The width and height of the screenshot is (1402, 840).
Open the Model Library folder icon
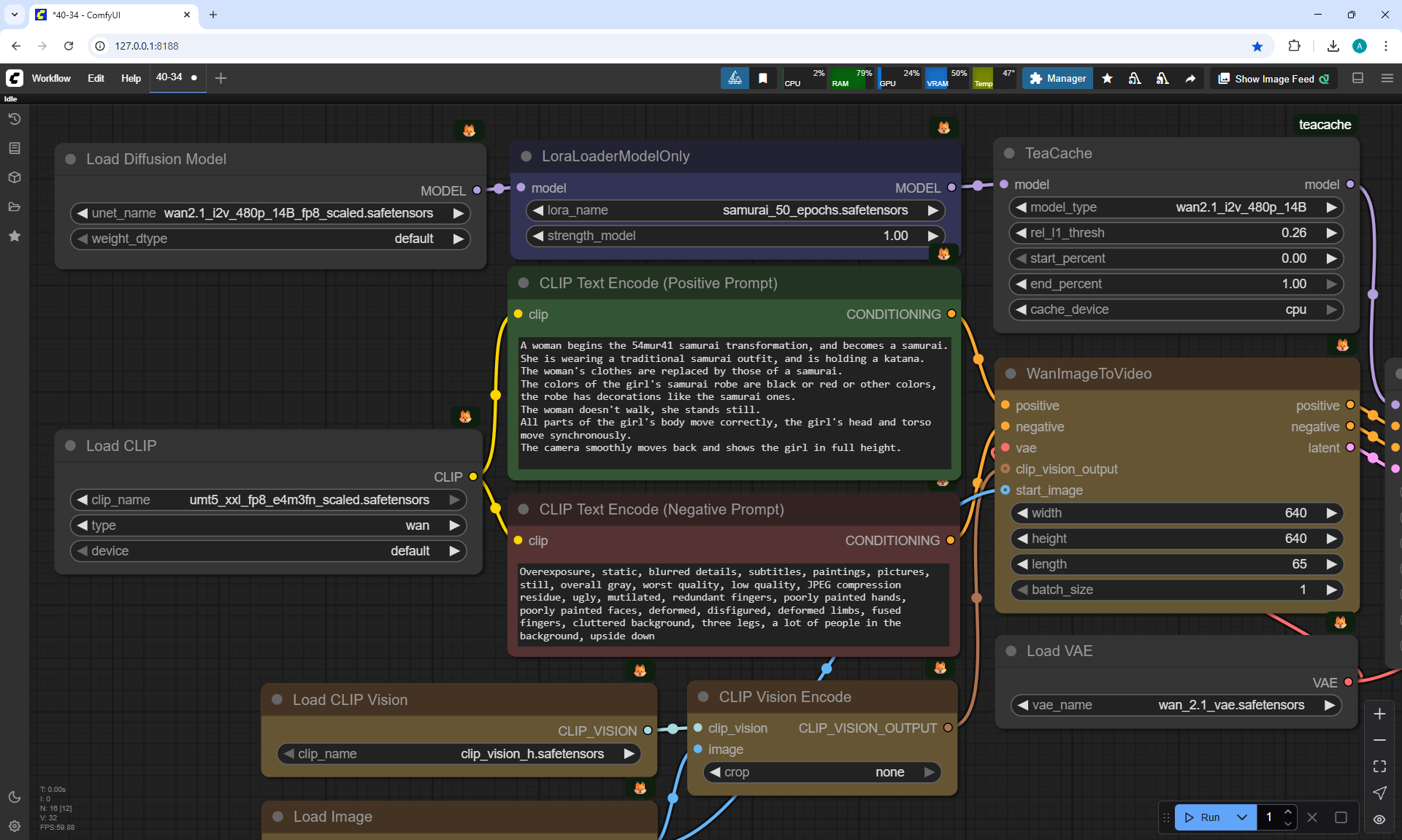coord(15,207)
